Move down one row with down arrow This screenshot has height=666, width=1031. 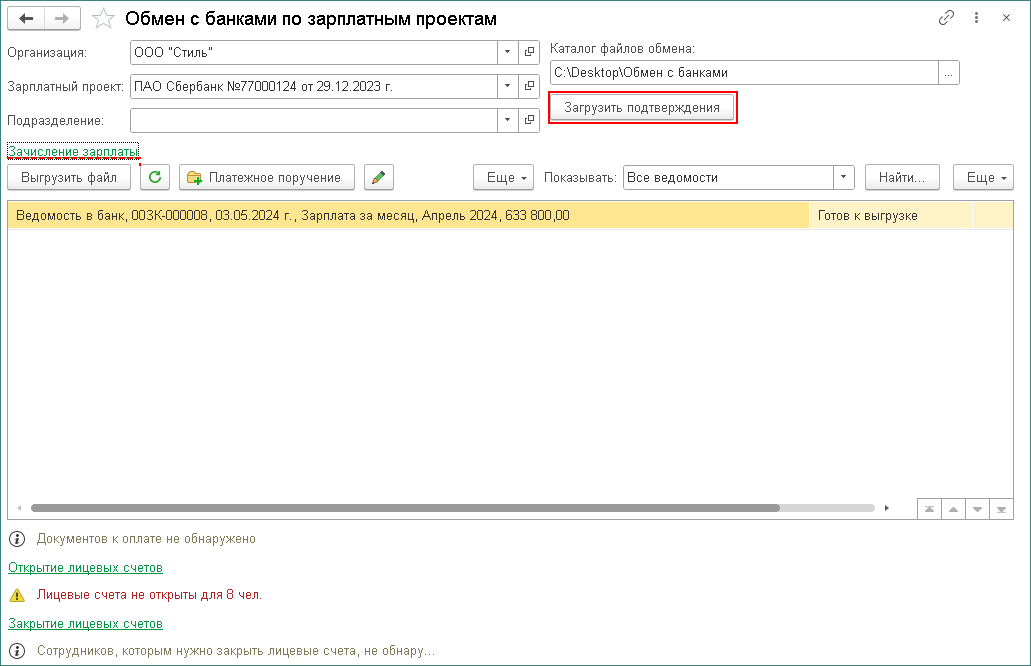coord(977,509)
